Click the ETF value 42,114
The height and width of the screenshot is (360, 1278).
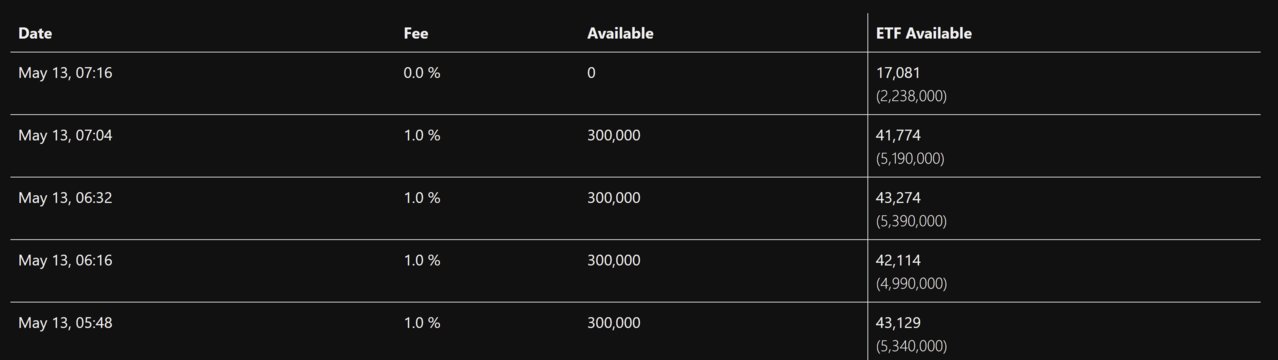click(898, 260)
